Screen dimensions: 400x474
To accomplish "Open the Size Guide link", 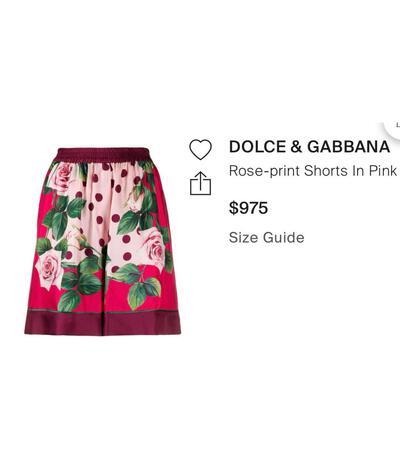I will (267, 238).
